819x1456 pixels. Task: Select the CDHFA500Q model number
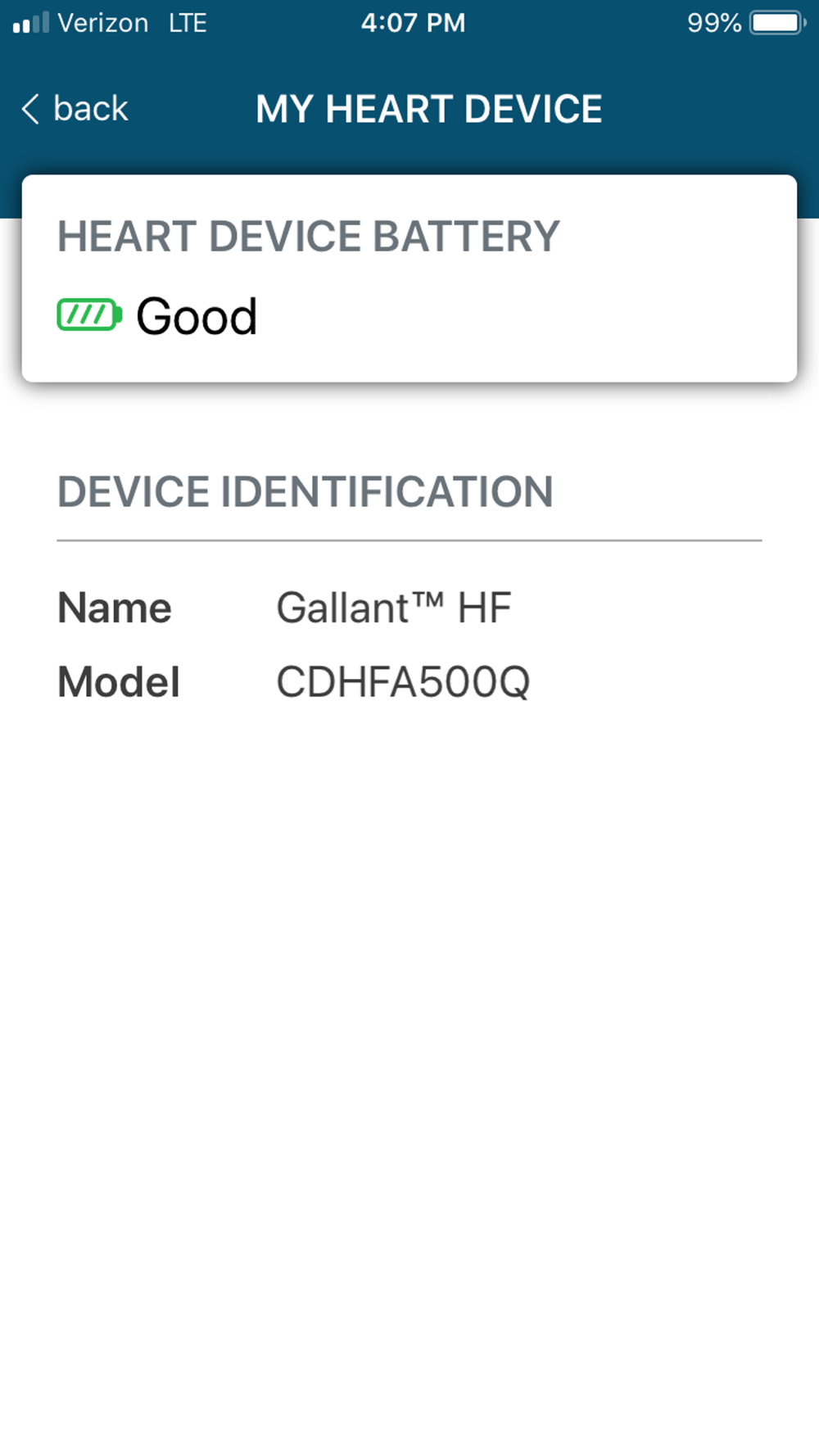pyautogui.click(x=403, y=681)
